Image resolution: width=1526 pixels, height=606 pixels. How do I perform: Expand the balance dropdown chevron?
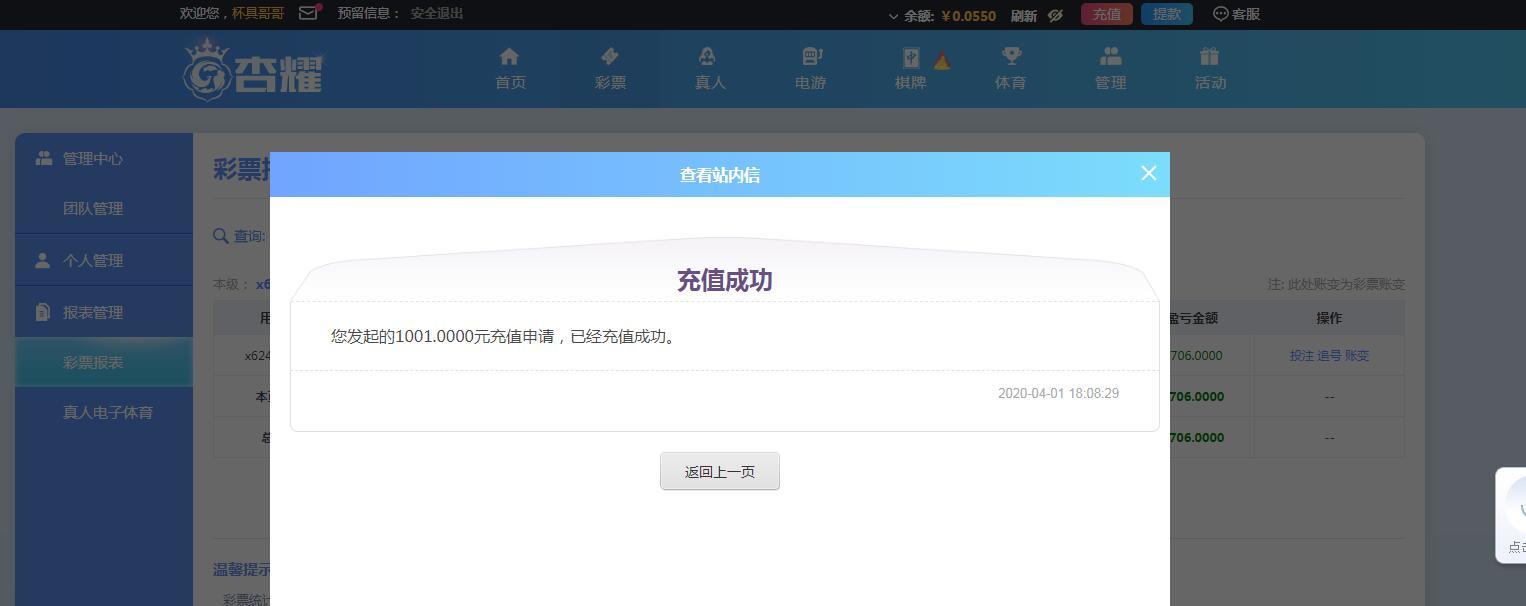coord(893,16)
